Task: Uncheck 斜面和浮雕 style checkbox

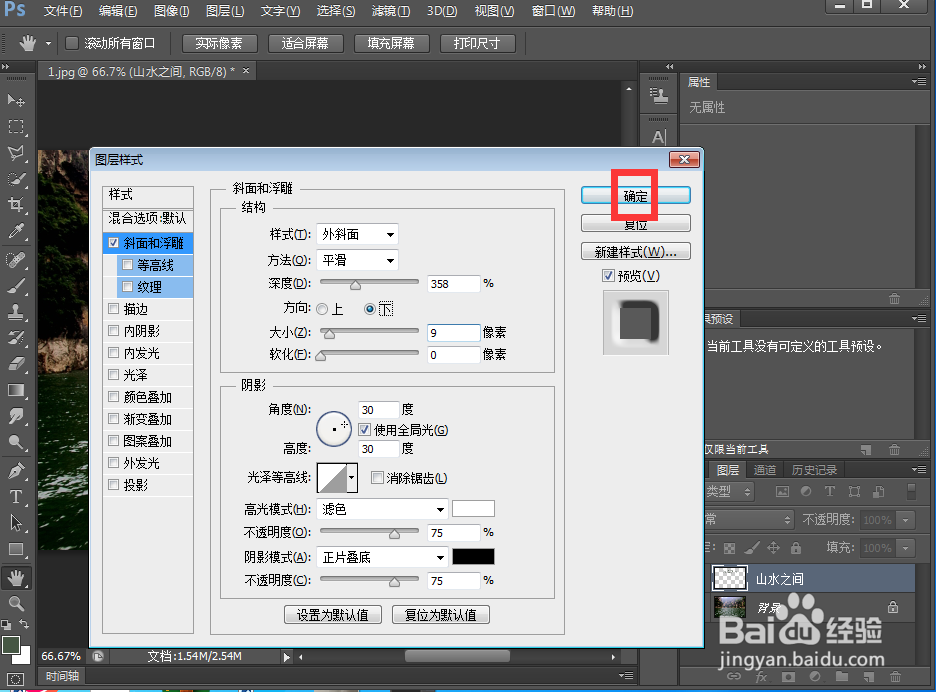Action: pos(113,243)
